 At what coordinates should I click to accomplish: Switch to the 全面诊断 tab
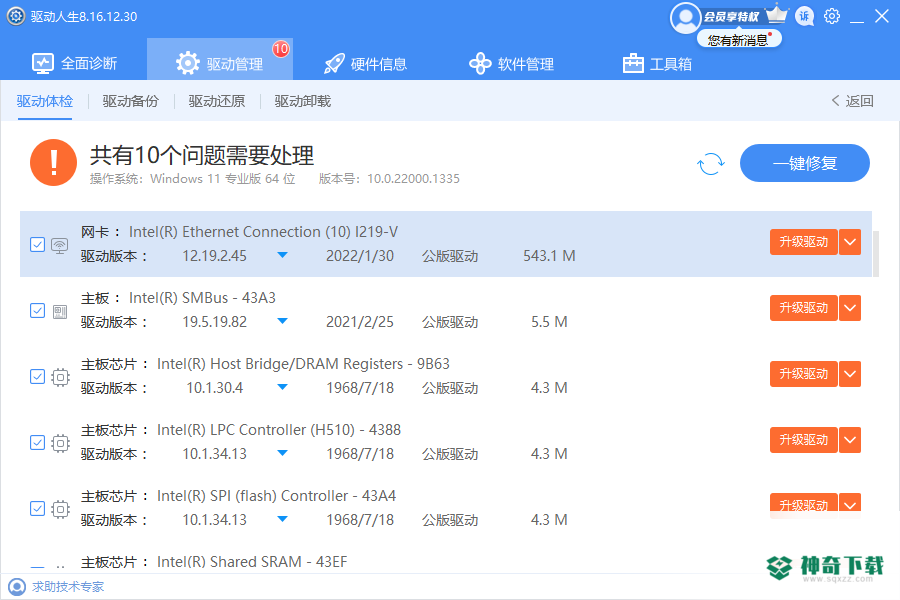tap(74, 63)
